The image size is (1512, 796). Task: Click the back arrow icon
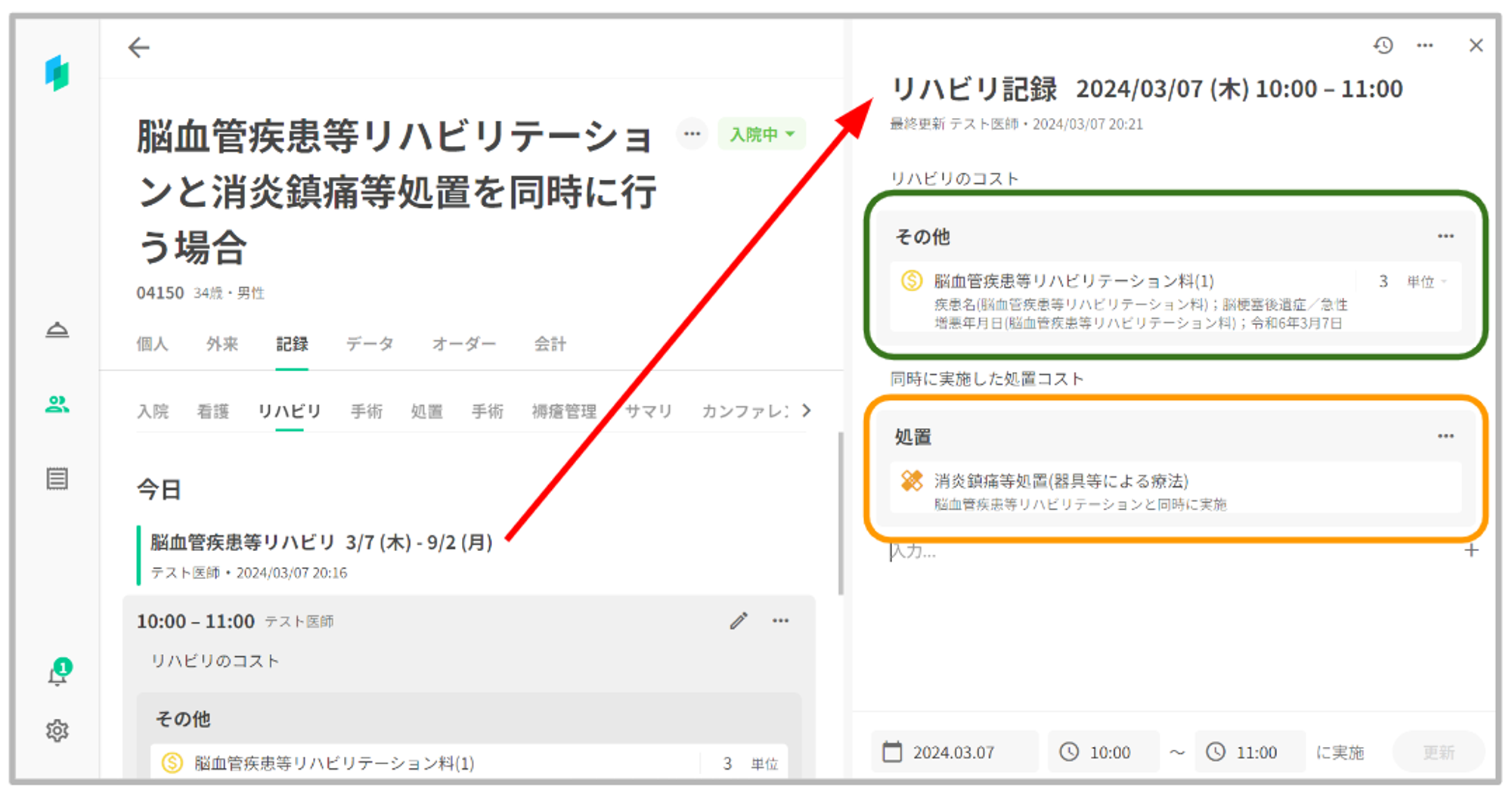138,48
